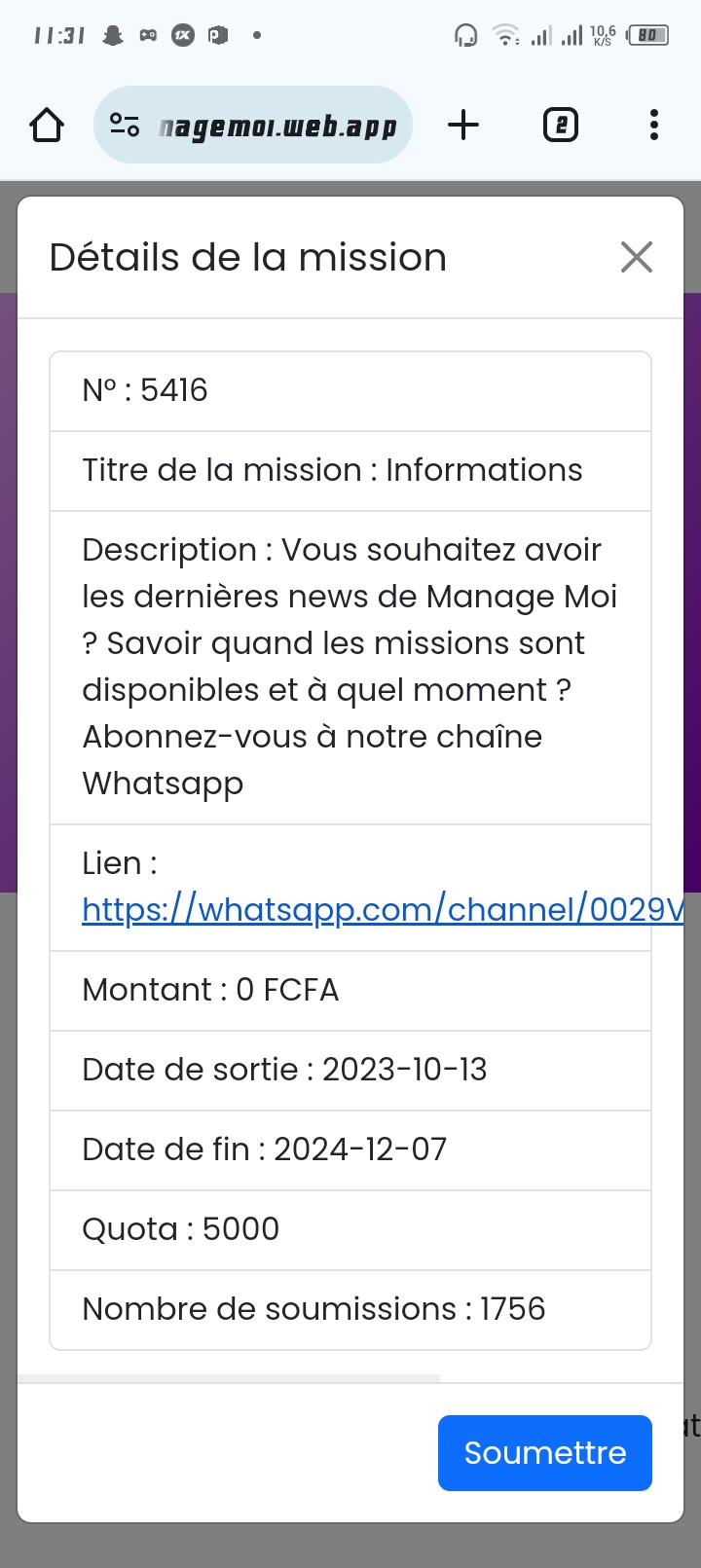The width and height of the screenshot is (701, 1568).
Task: Tap the Snapchat notification icon in status bar
Action: click(114, 36)
